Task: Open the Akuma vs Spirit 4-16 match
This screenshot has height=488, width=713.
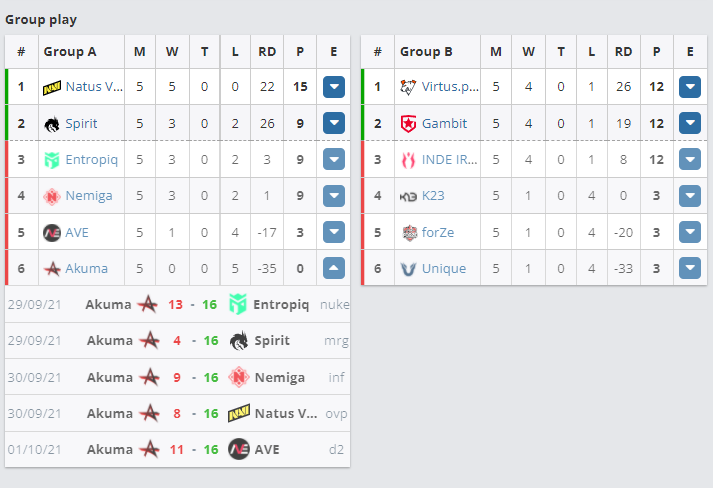Action: click(177, 341)
